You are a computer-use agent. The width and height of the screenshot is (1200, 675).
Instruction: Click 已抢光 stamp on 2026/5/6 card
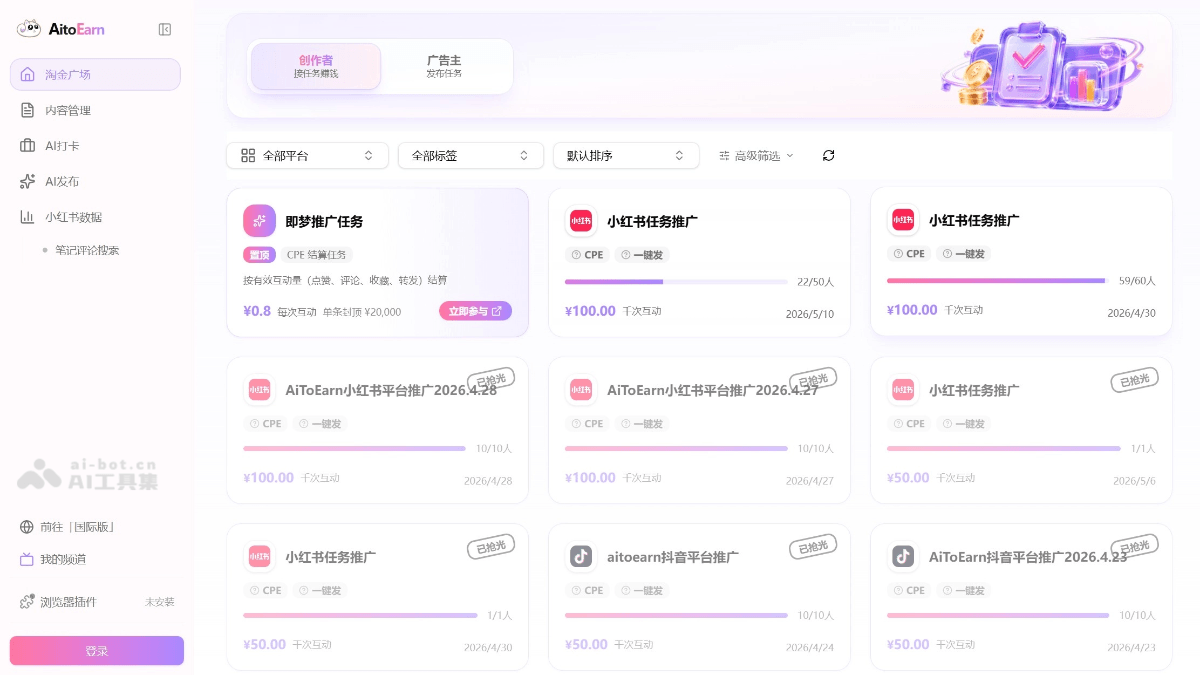[x=1135, y=380]
